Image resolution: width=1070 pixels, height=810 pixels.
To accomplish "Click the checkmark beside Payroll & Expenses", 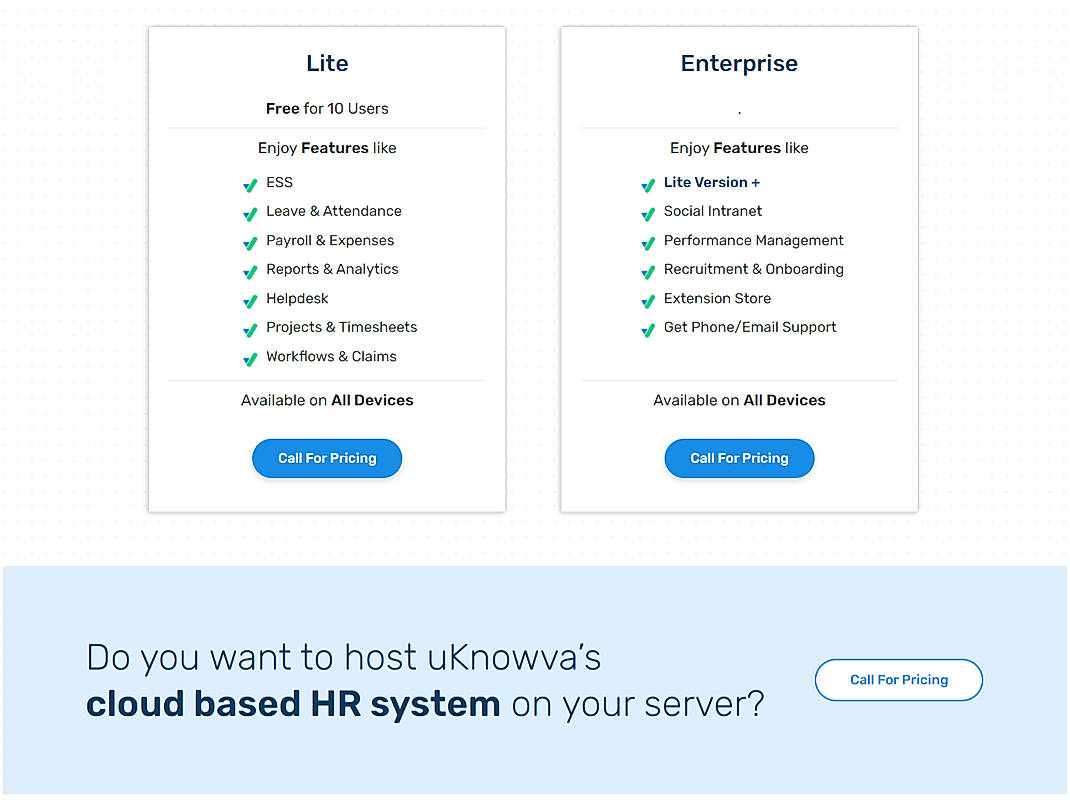I will click(250, 242).
